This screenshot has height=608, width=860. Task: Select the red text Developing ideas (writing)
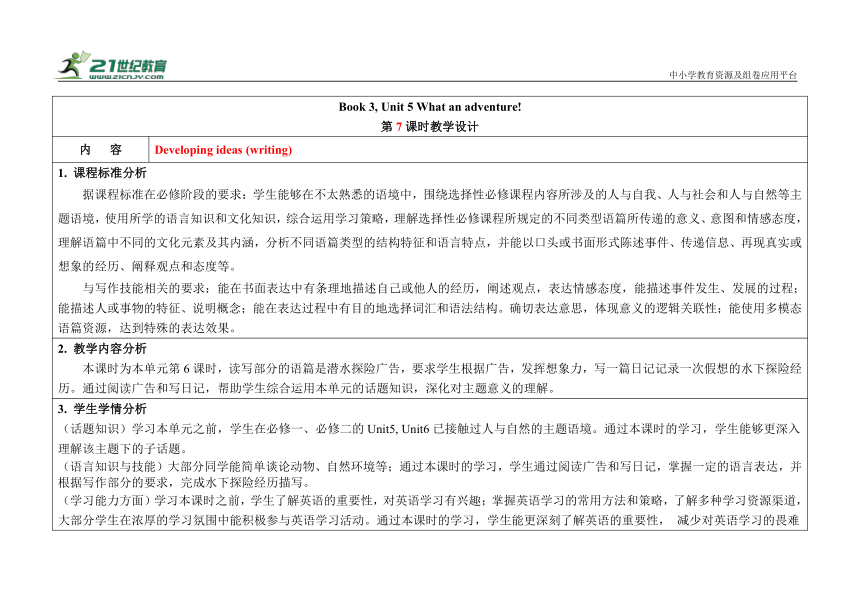(x=223, y=150)
